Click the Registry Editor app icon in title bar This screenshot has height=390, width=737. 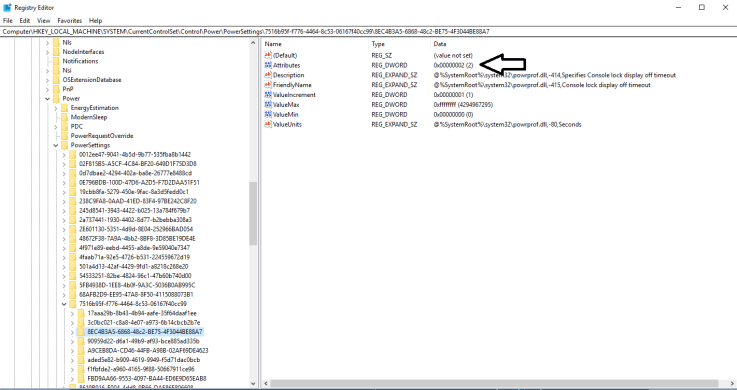pyautogui.click(x=7, y=8)
